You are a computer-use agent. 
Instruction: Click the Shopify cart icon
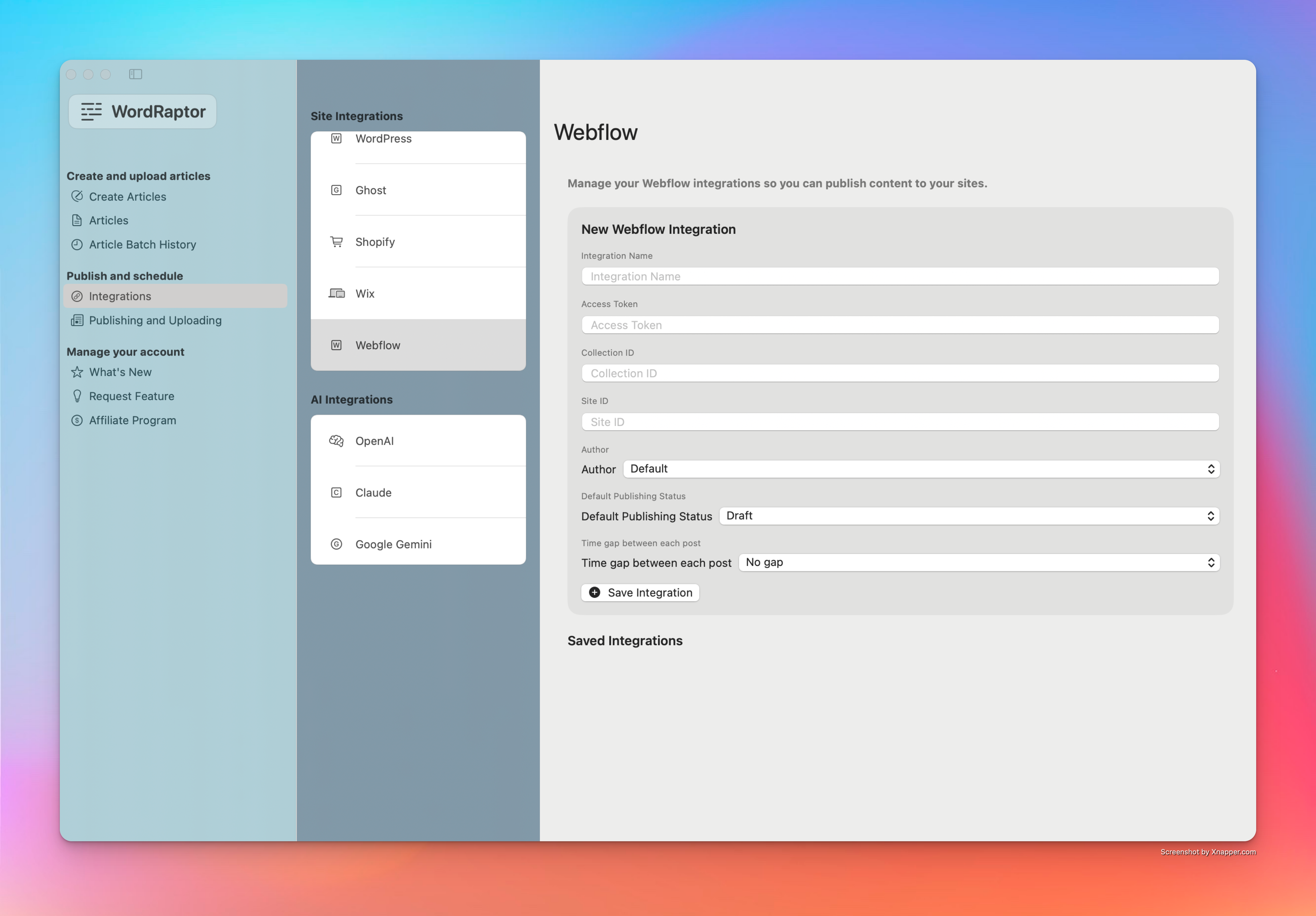point(336,242)
